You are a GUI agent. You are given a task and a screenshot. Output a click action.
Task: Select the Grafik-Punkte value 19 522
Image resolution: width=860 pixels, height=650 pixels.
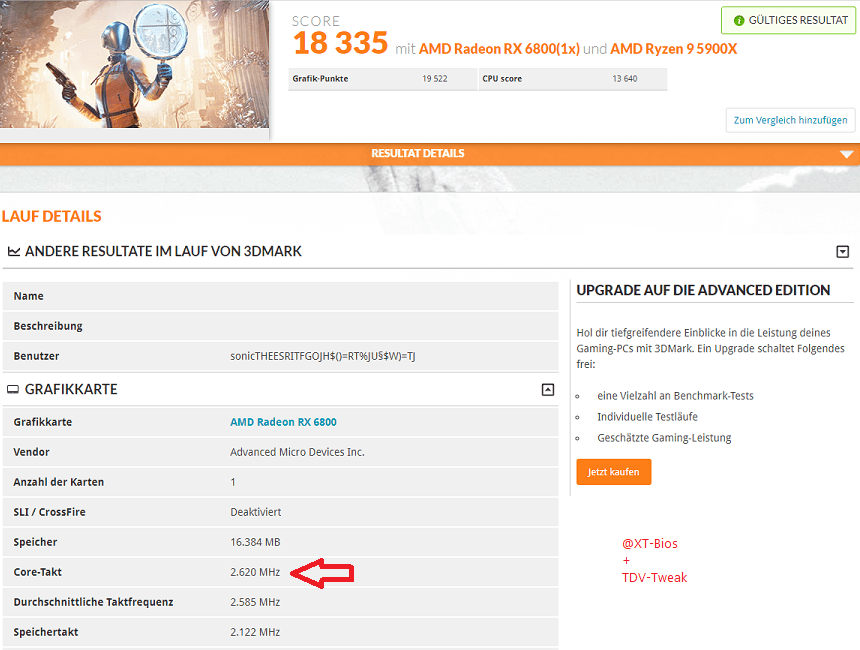pyautogui.click(x=434, y=78)
